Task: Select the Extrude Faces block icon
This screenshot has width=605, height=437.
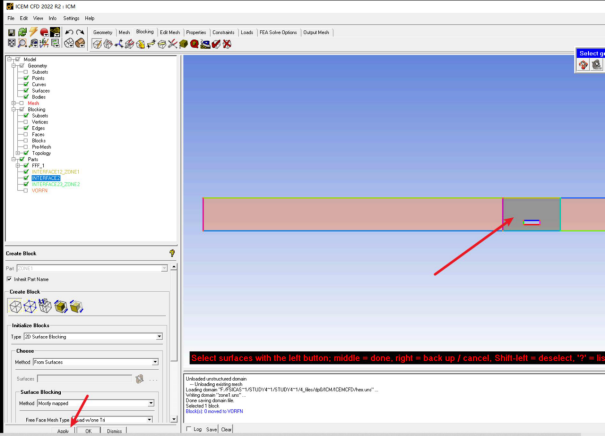Action: pos(45,306)
